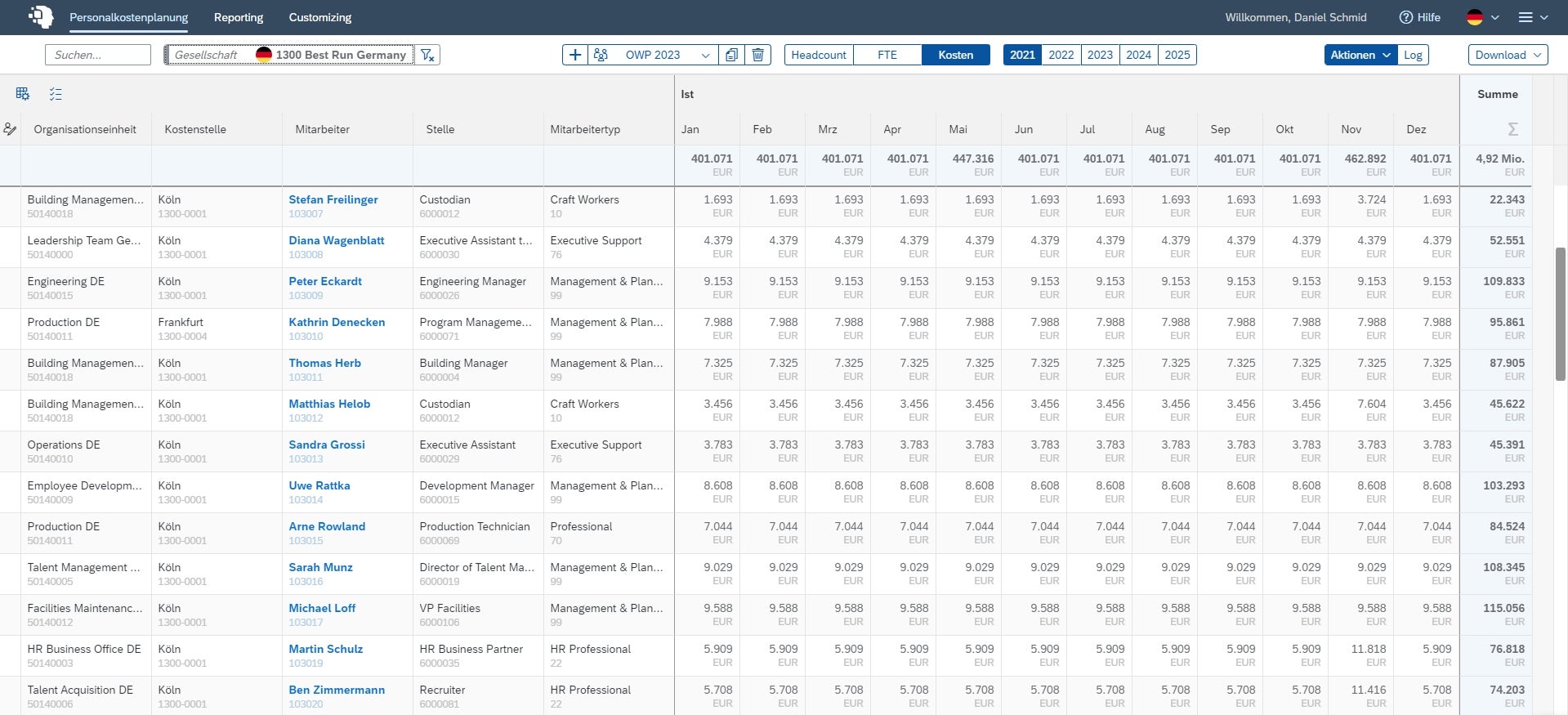This screenshot has height=715, width=1568.
Task: Delete the plan with the trash icon
Action: (758, 55)
